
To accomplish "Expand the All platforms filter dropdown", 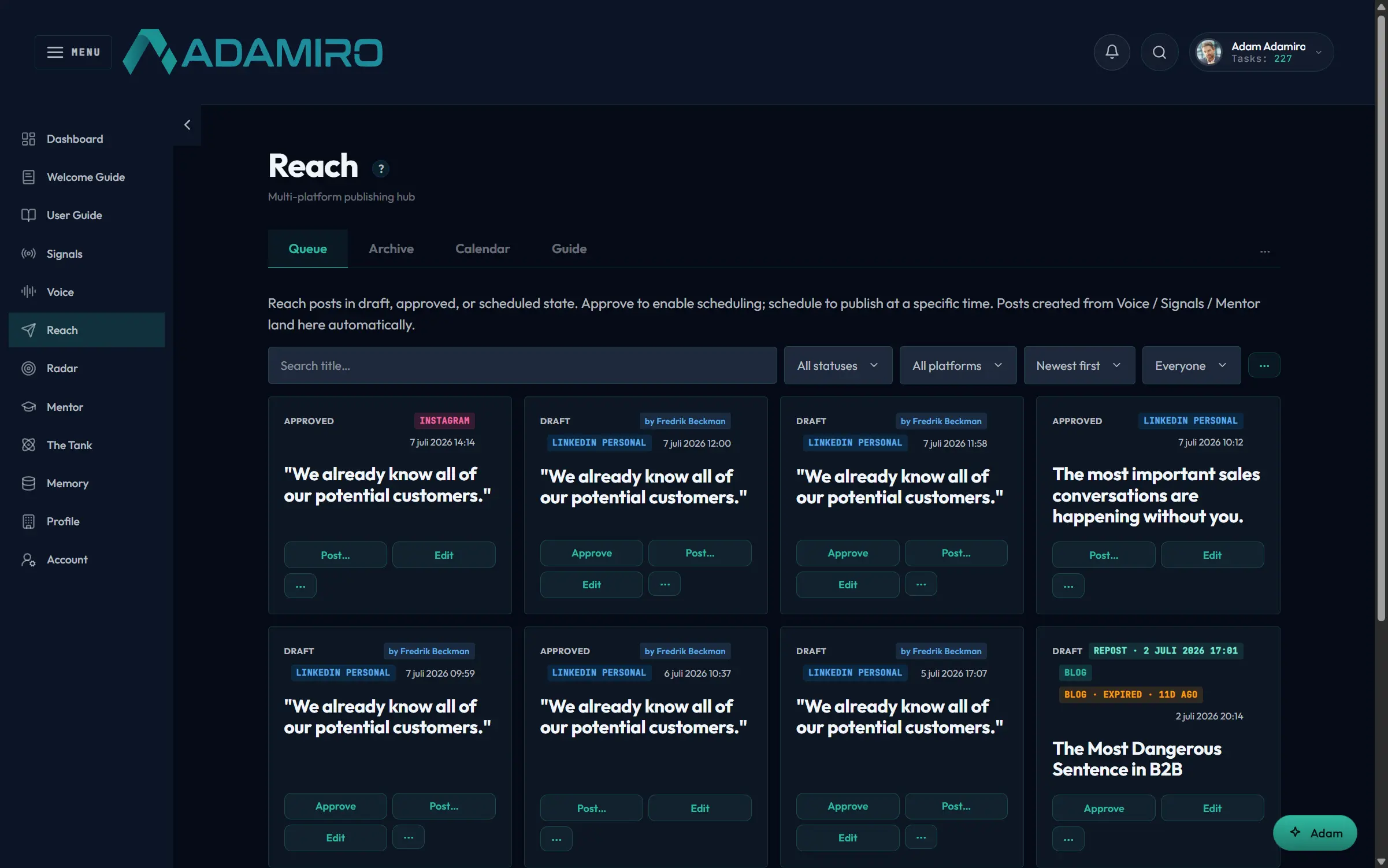I will 958,365.
